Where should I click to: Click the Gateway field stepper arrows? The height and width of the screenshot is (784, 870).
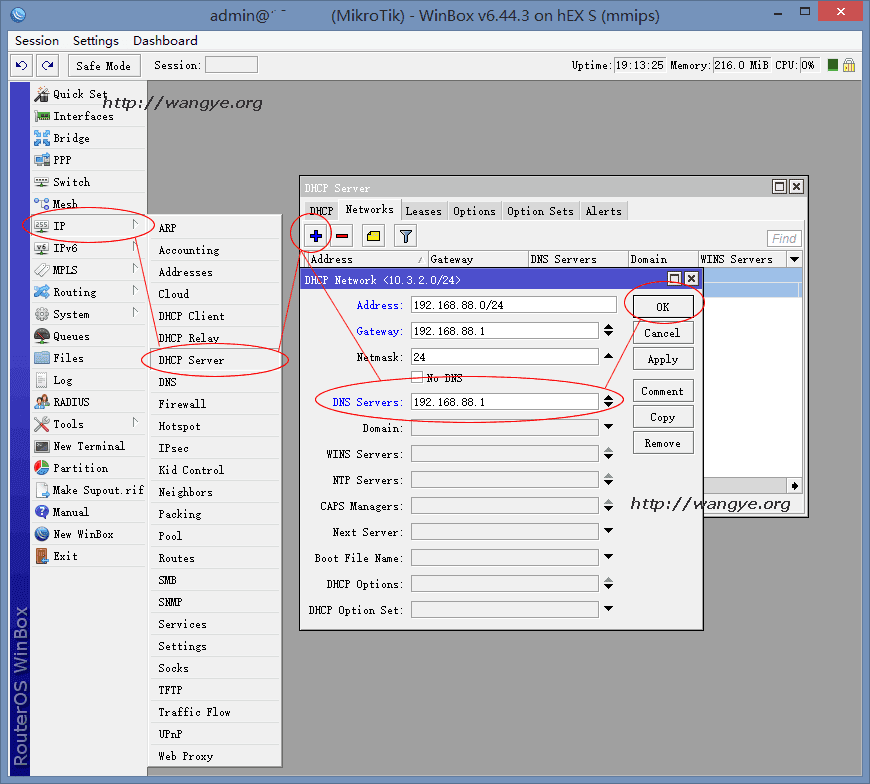point(609,330)
